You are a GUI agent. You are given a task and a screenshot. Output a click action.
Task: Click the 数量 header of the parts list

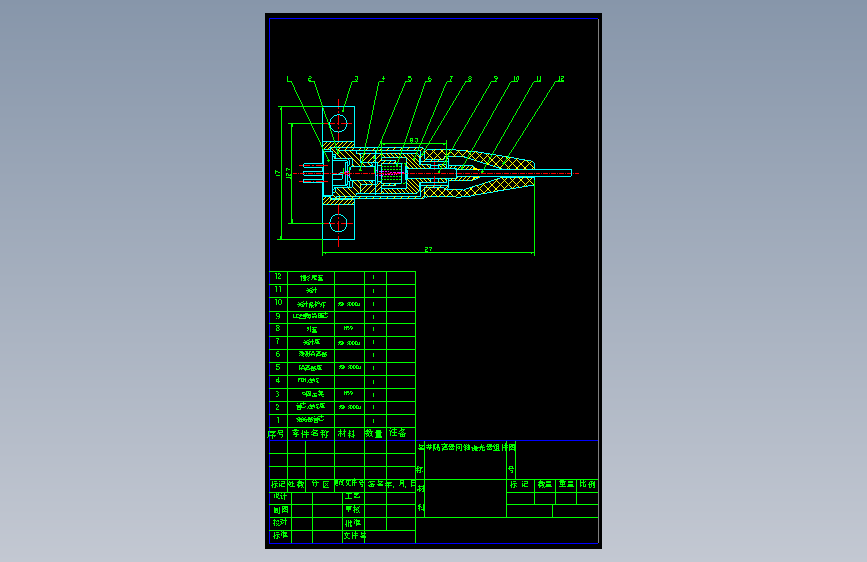(x=374, y=434)
